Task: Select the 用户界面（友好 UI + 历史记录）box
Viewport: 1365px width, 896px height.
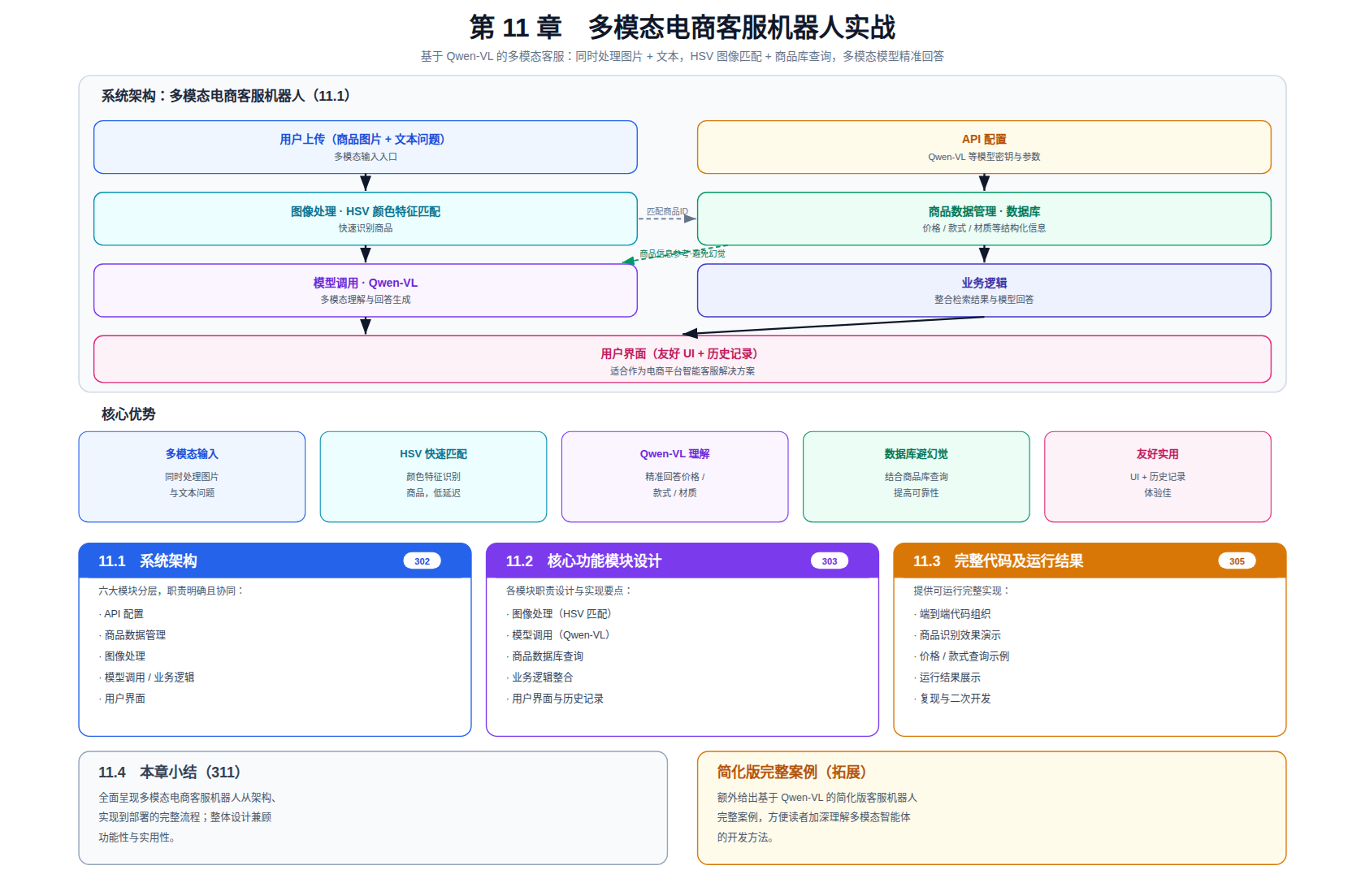Action: coord(682,359)
